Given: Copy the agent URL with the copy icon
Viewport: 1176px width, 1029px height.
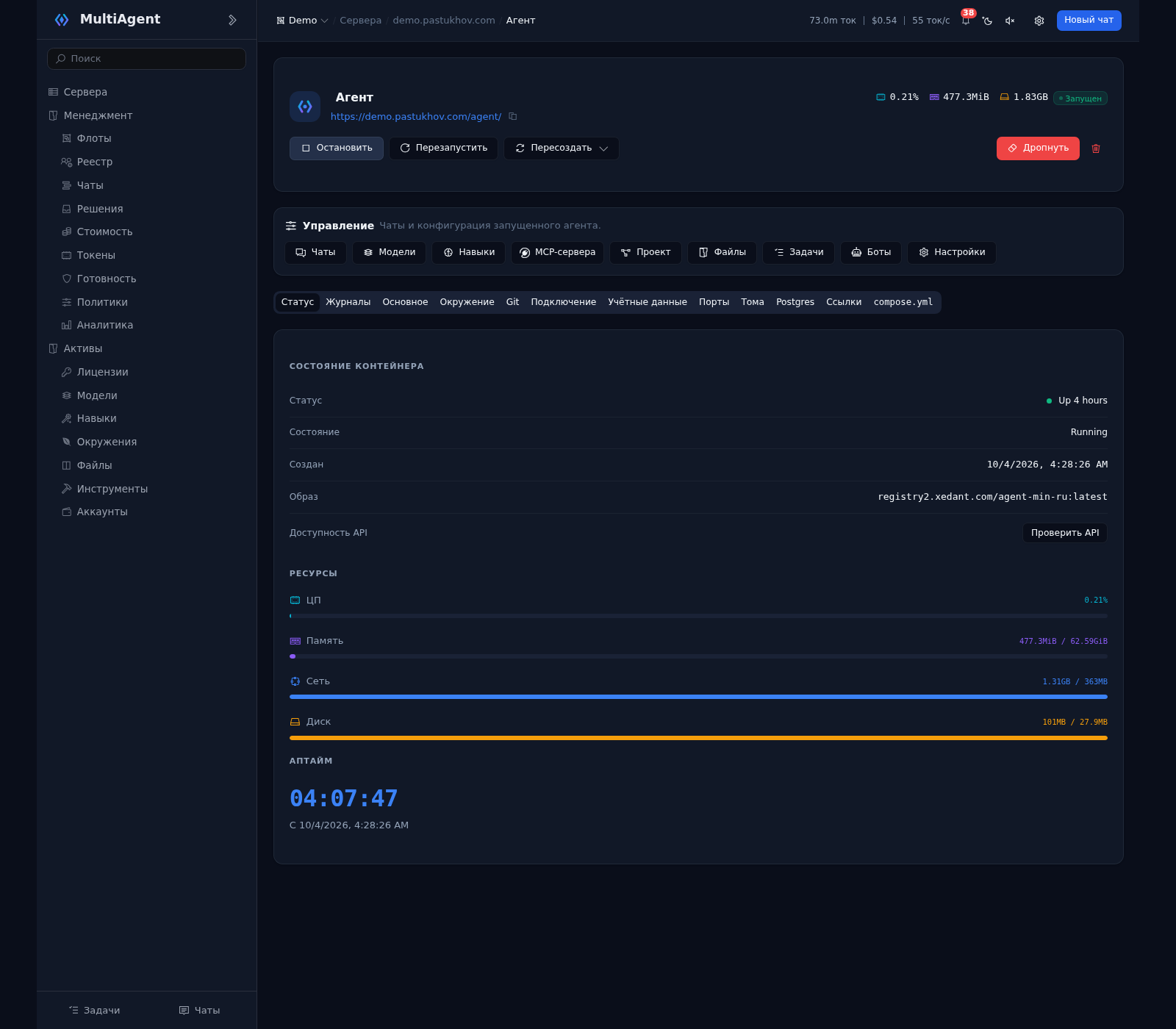Looking at the screenshot, I should tap(513, 116).
